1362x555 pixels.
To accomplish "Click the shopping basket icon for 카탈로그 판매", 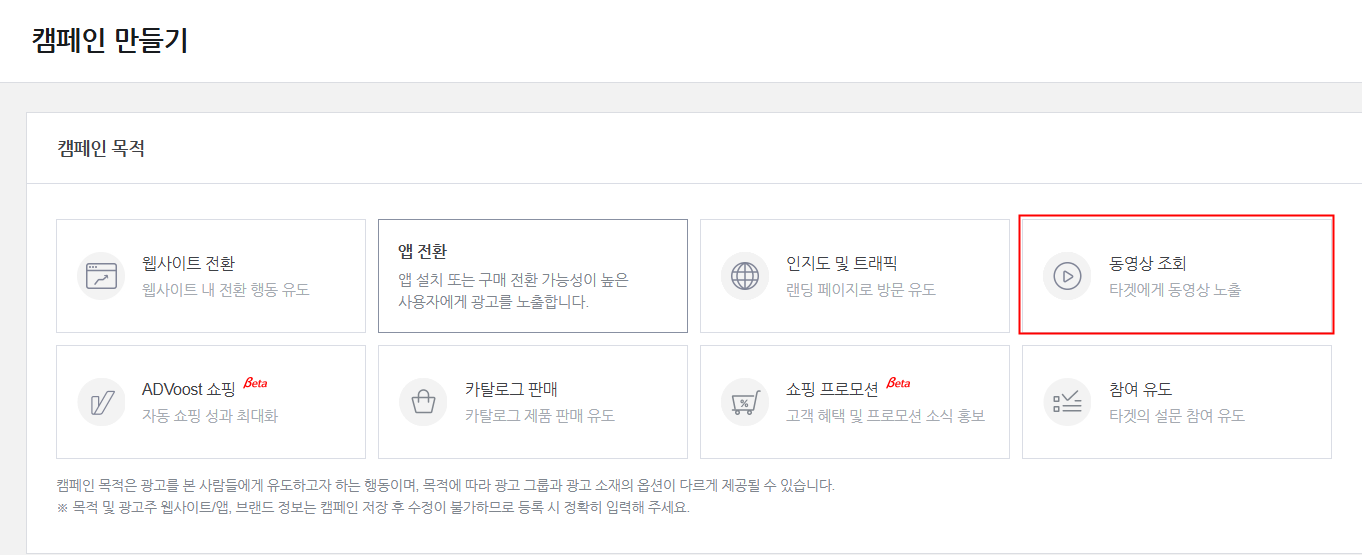I will (x=423, y=402).
